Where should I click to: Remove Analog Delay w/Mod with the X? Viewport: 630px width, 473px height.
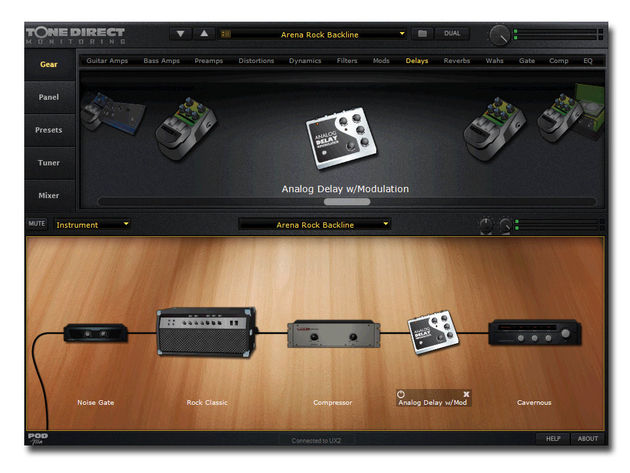tap(466, 394)
